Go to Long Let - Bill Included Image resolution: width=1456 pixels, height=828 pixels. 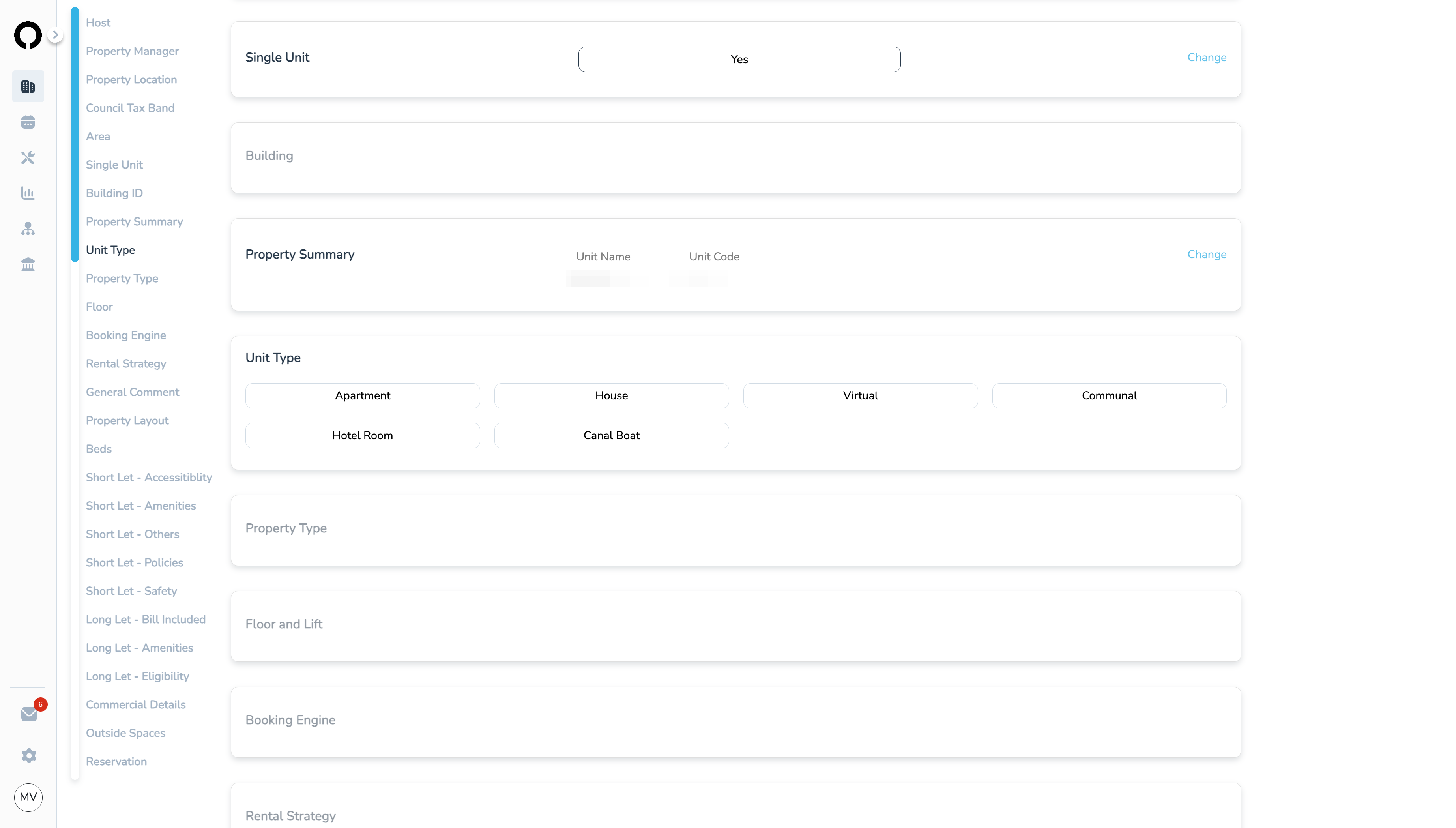(146, 620)
